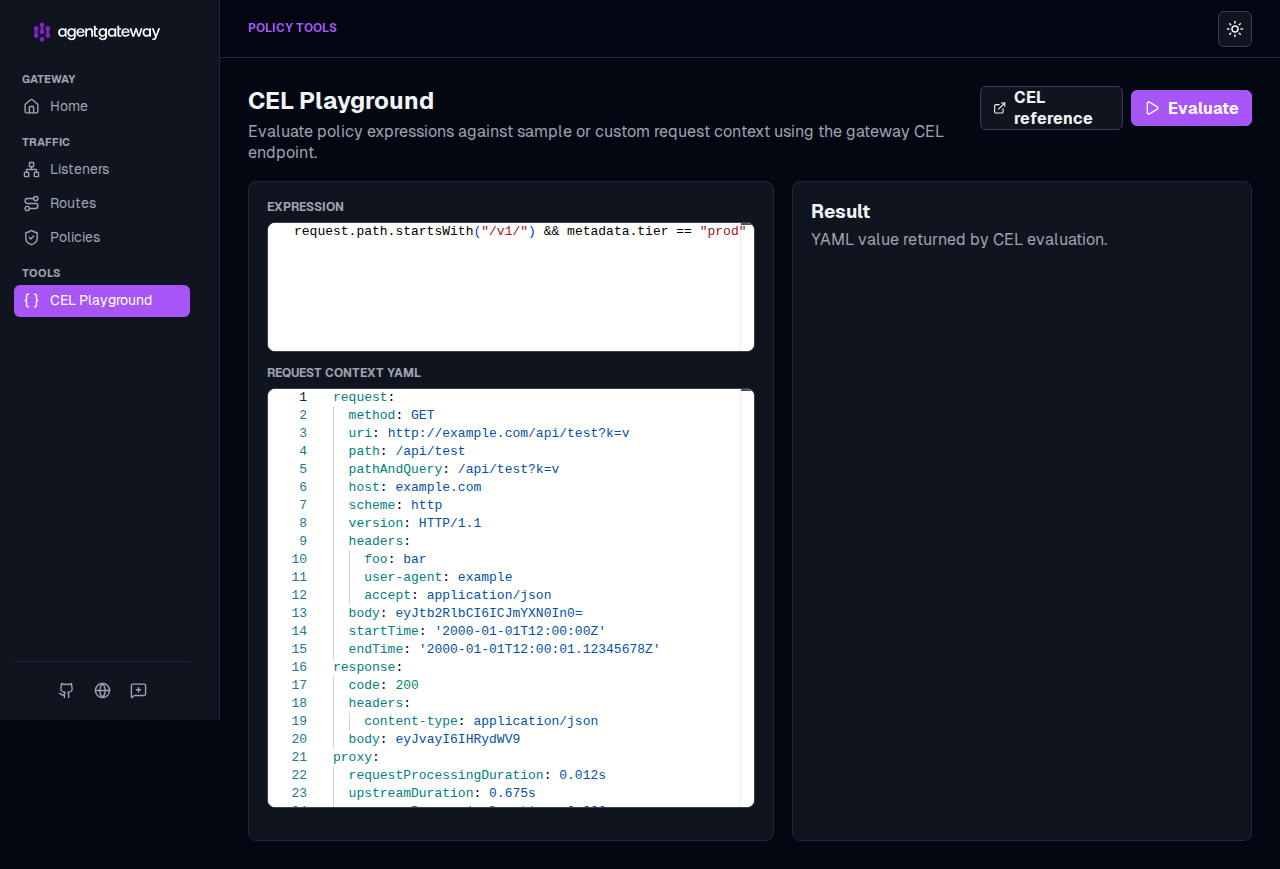The height and width of the screenshot is (869, 1280).
Task: Toggle the light/dark theme sun button
Action: (x=1235, y=29)
